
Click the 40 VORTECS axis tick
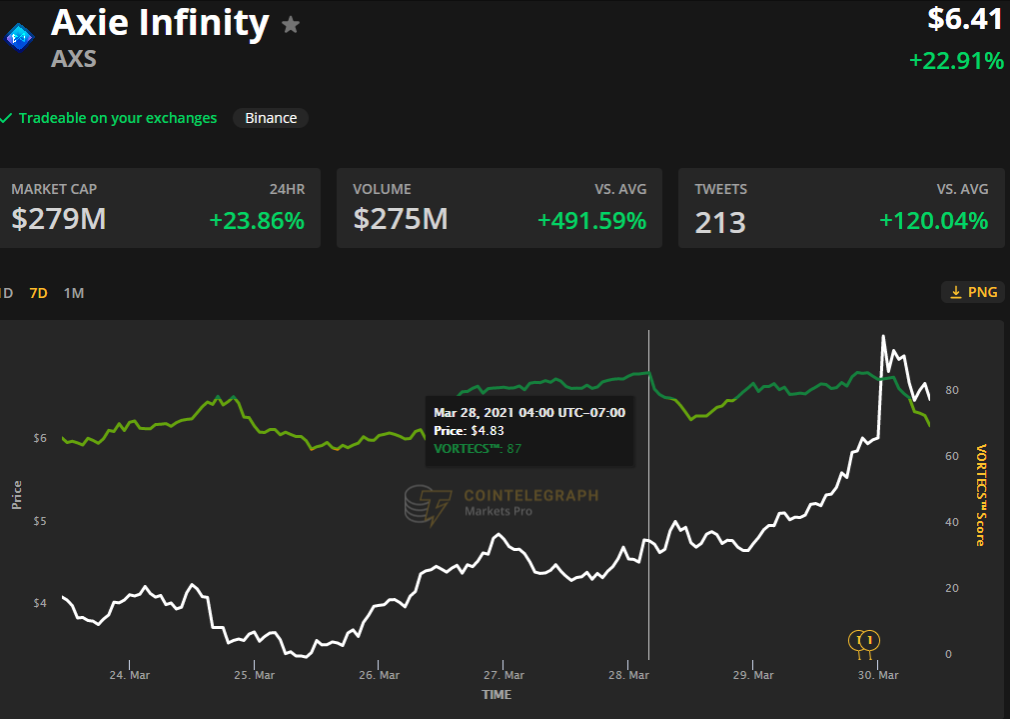(952, 522)
